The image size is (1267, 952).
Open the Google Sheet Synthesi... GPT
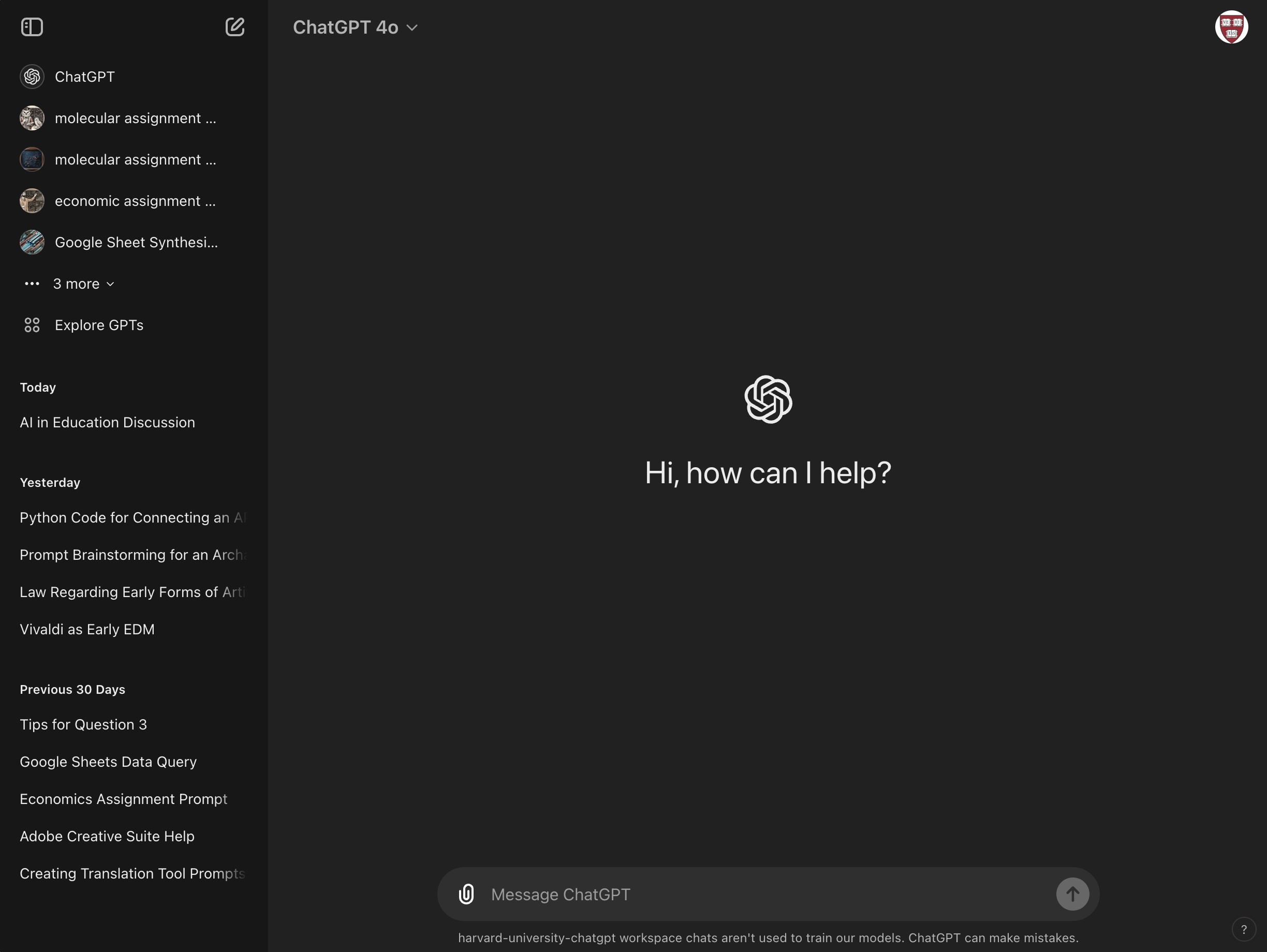tap(136, 242)
